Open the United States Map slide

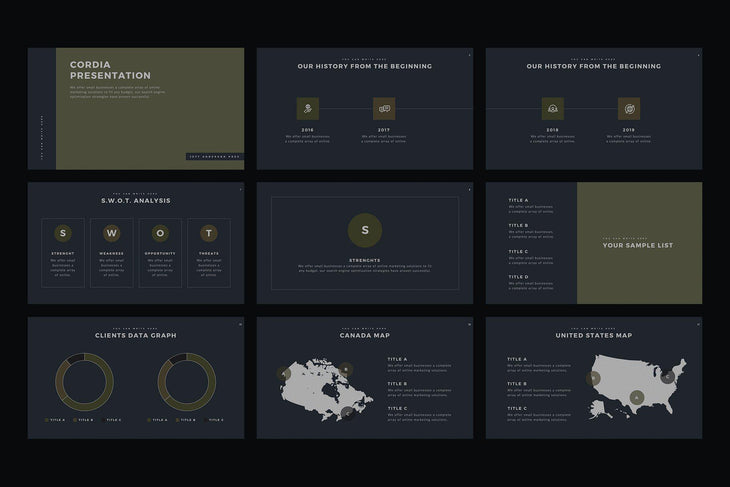click(594, 378)
